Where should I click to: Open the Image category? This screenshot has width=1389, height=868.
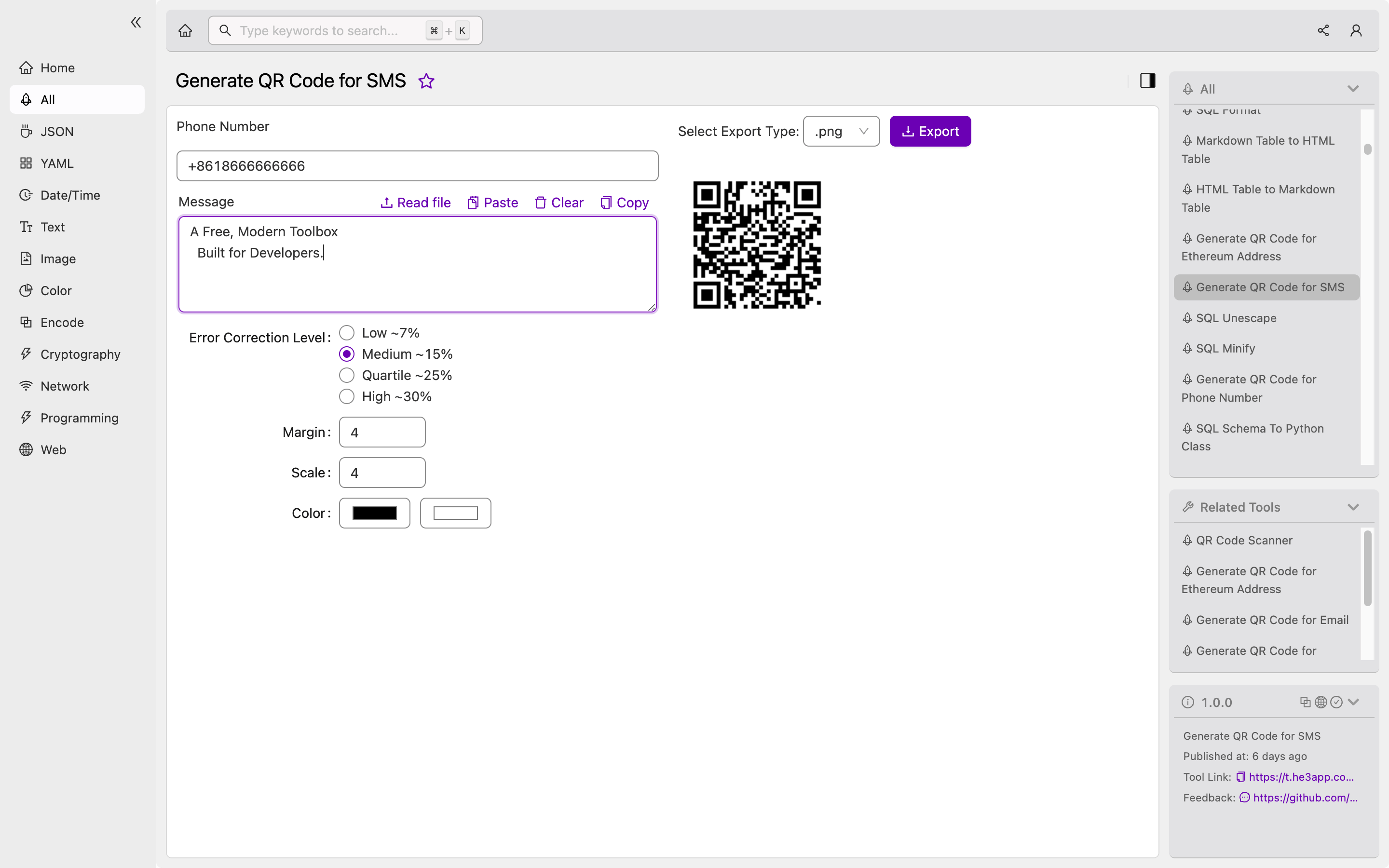[77, 259]
